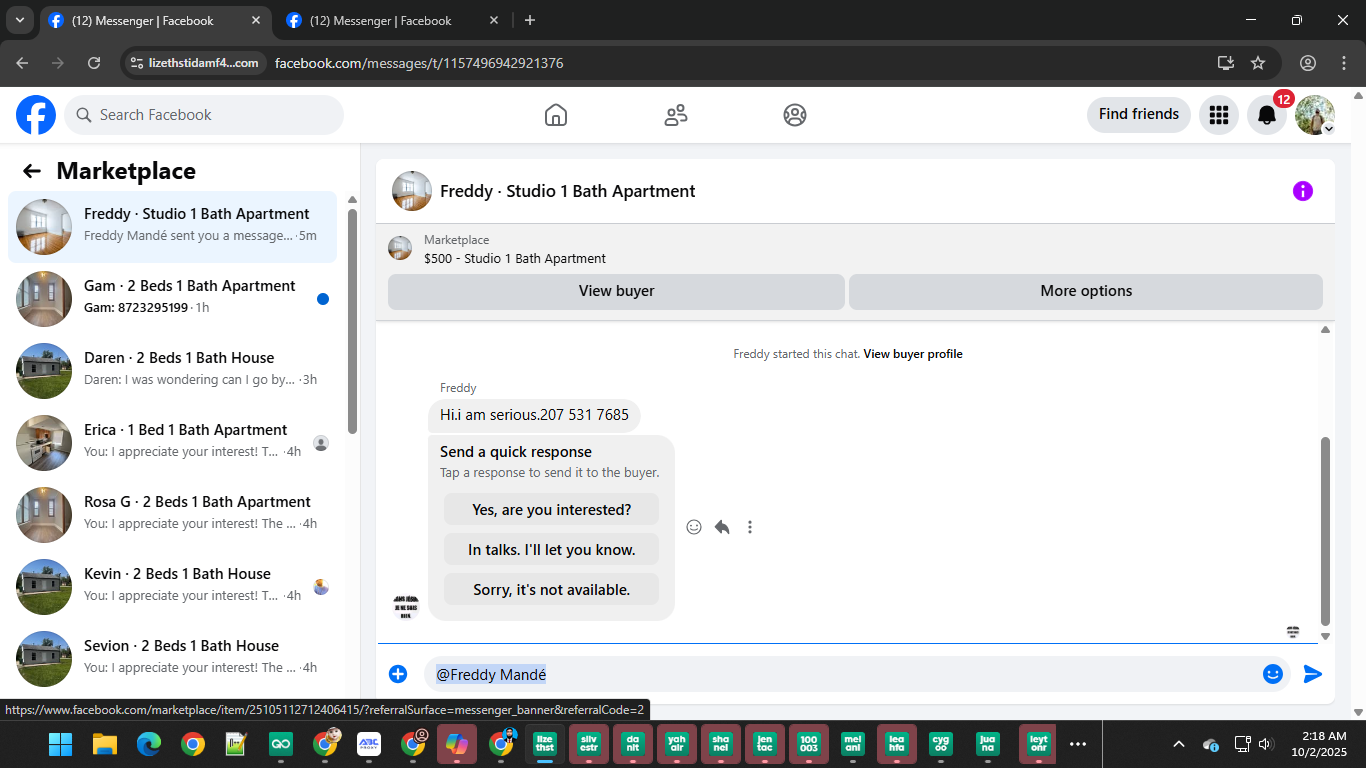Click the More options button
1366x768 pixels.
(1086, 291)
